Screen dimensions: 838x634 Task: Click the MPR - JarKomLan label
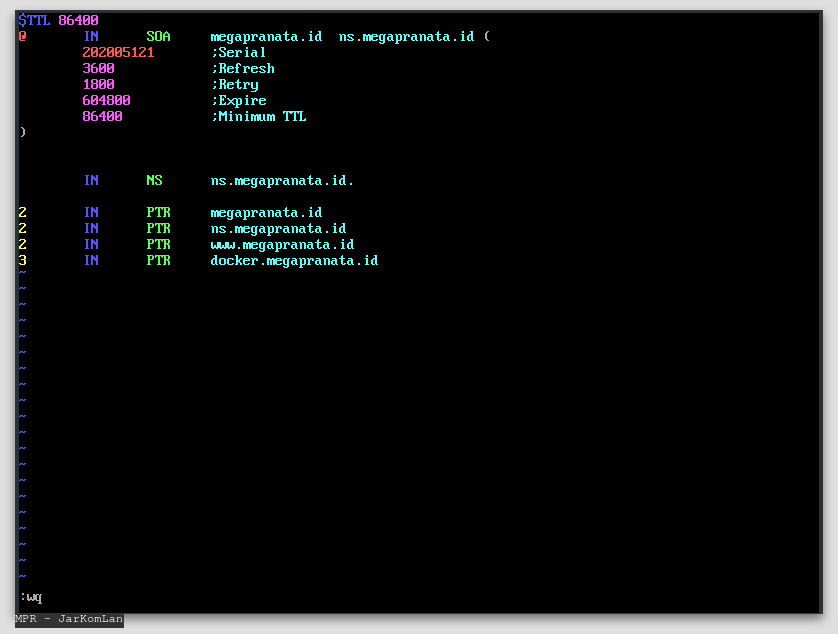point(69,620)
